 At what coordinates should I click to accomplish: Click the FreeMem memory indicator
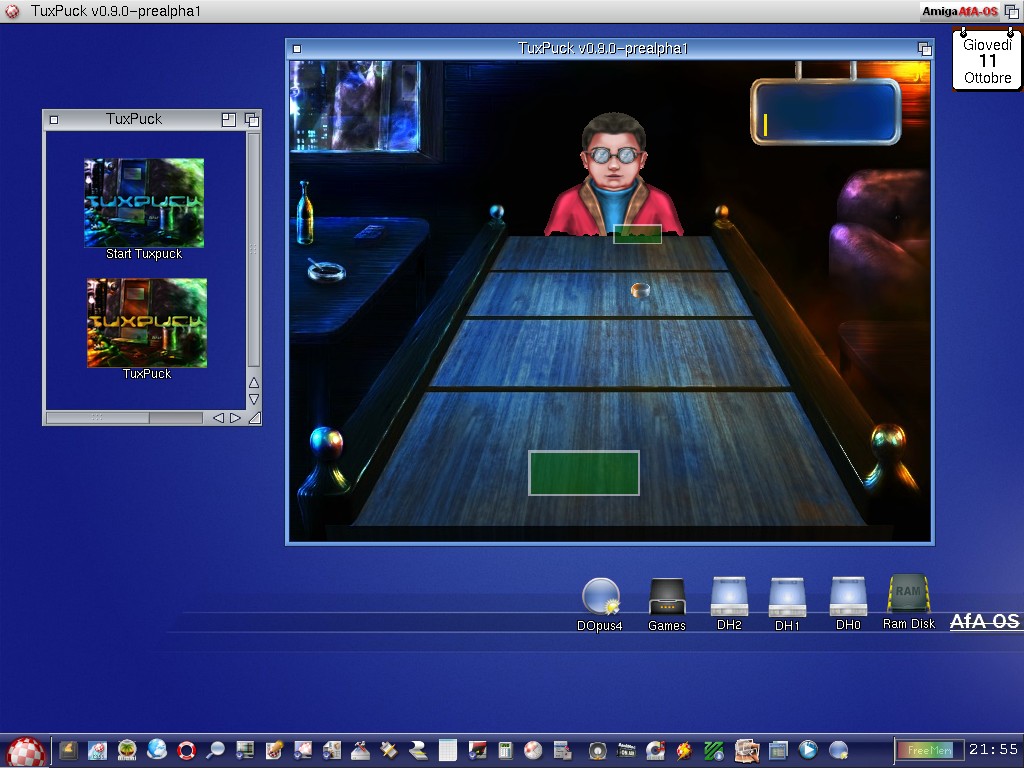[x=929, y=750]
